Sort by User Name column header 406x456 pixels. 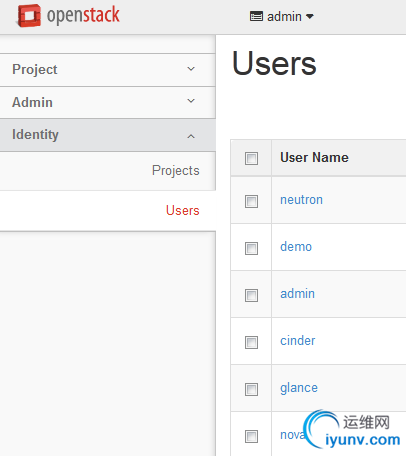coord(314,157)
